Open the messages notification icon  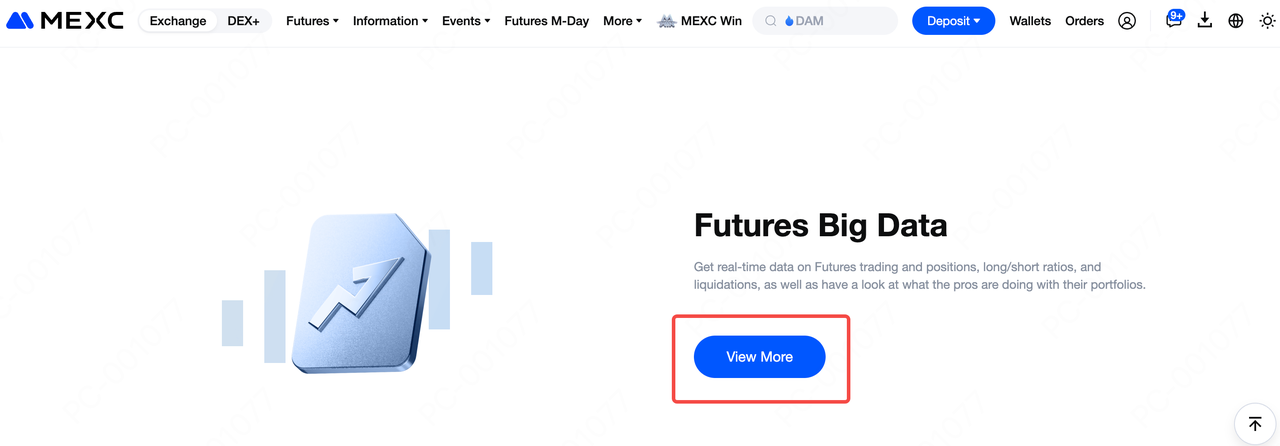click(x=1174, y=21)
